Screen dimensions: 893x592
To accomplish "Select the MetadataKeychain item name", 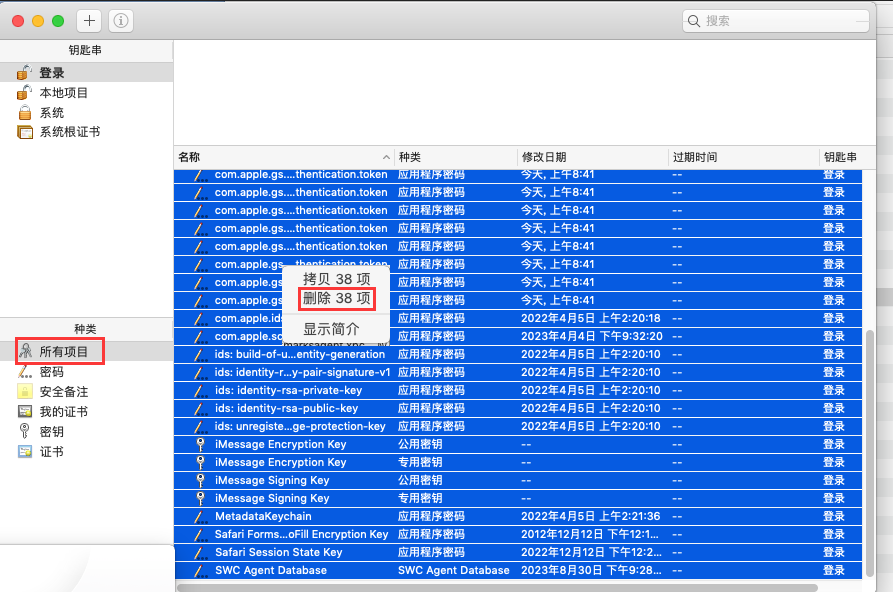I will point(263,516).
